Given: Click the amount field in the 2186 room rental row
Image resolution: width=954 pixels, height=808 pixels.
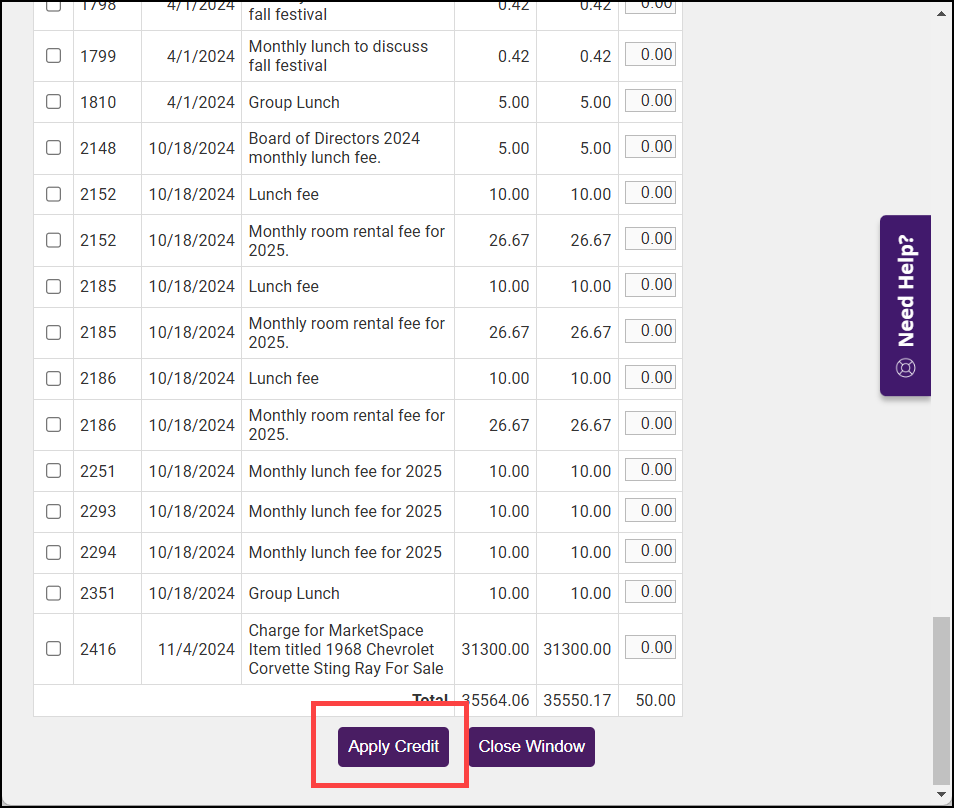Looking at the screenshot, I should [x=650, y=423].
